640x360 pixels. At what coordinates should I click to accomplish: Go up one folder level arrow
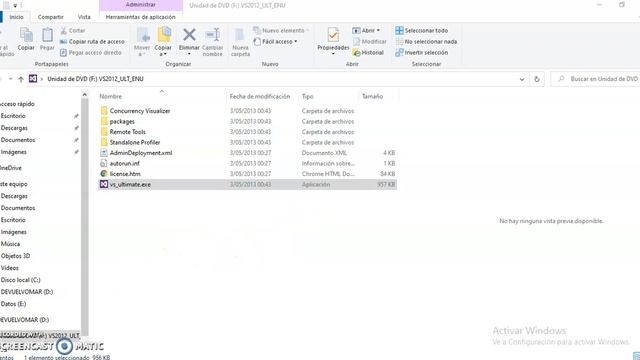click(x=21, y=79)
